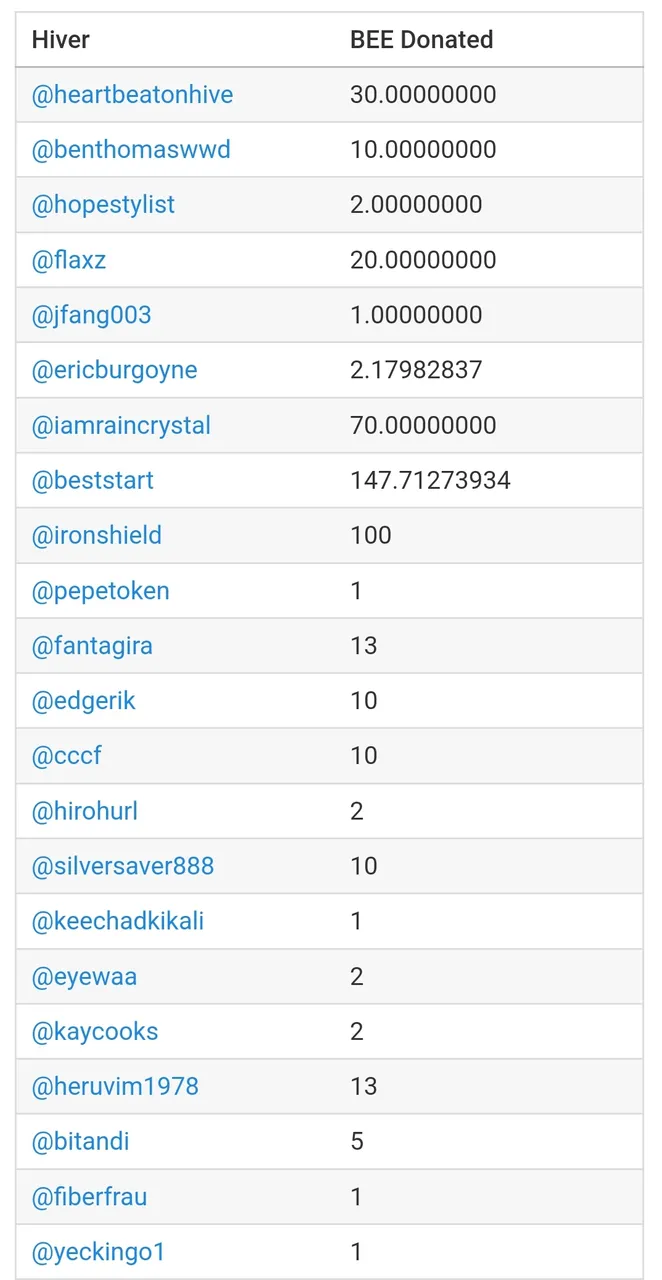This screenshot has height=1280, width=662.
Task: Click the @heruvim1978 username
Action: (x=116, y=1085)
